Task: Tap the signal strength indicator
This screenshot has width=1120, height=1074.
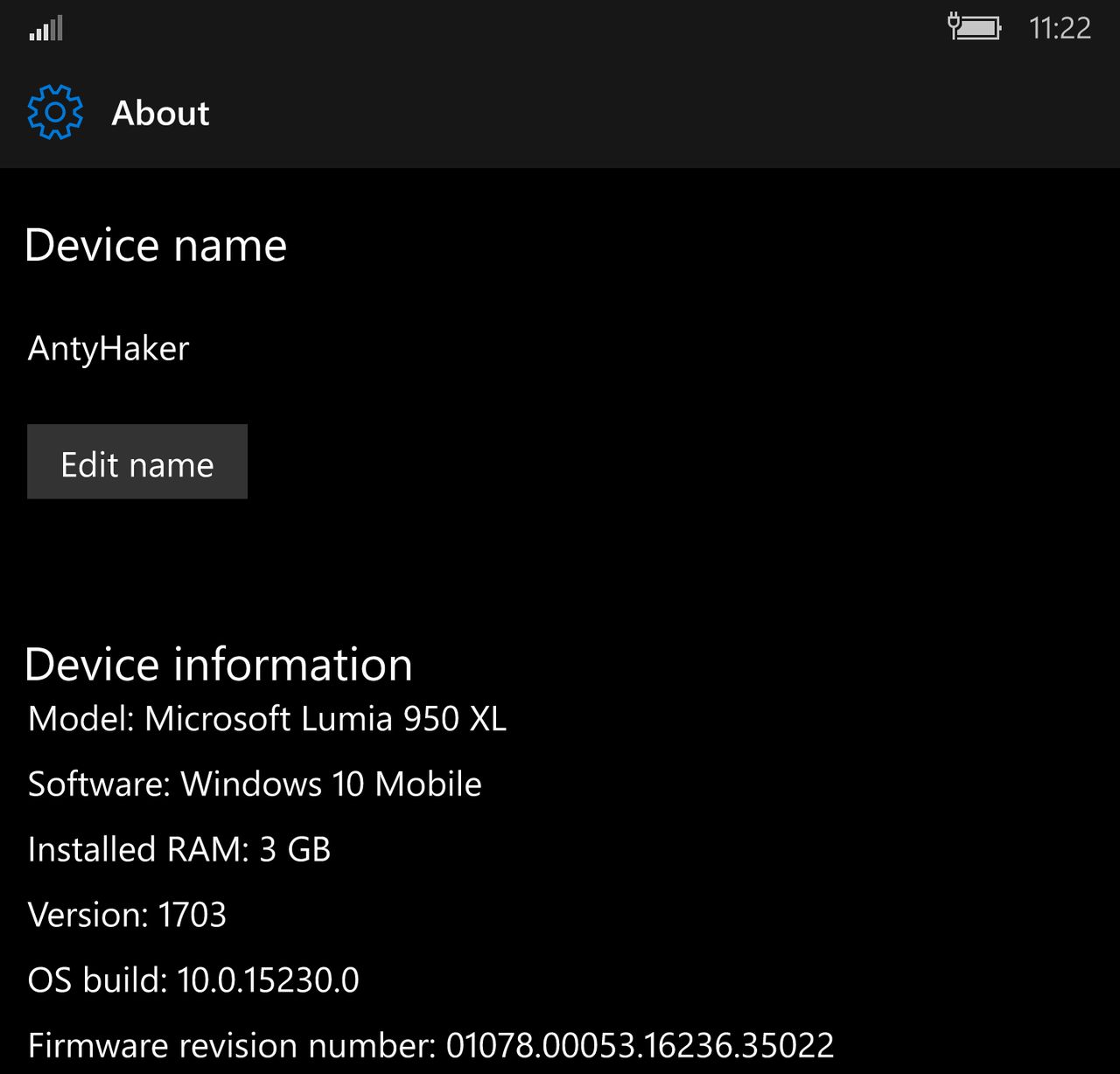Action: coord(45,28)
